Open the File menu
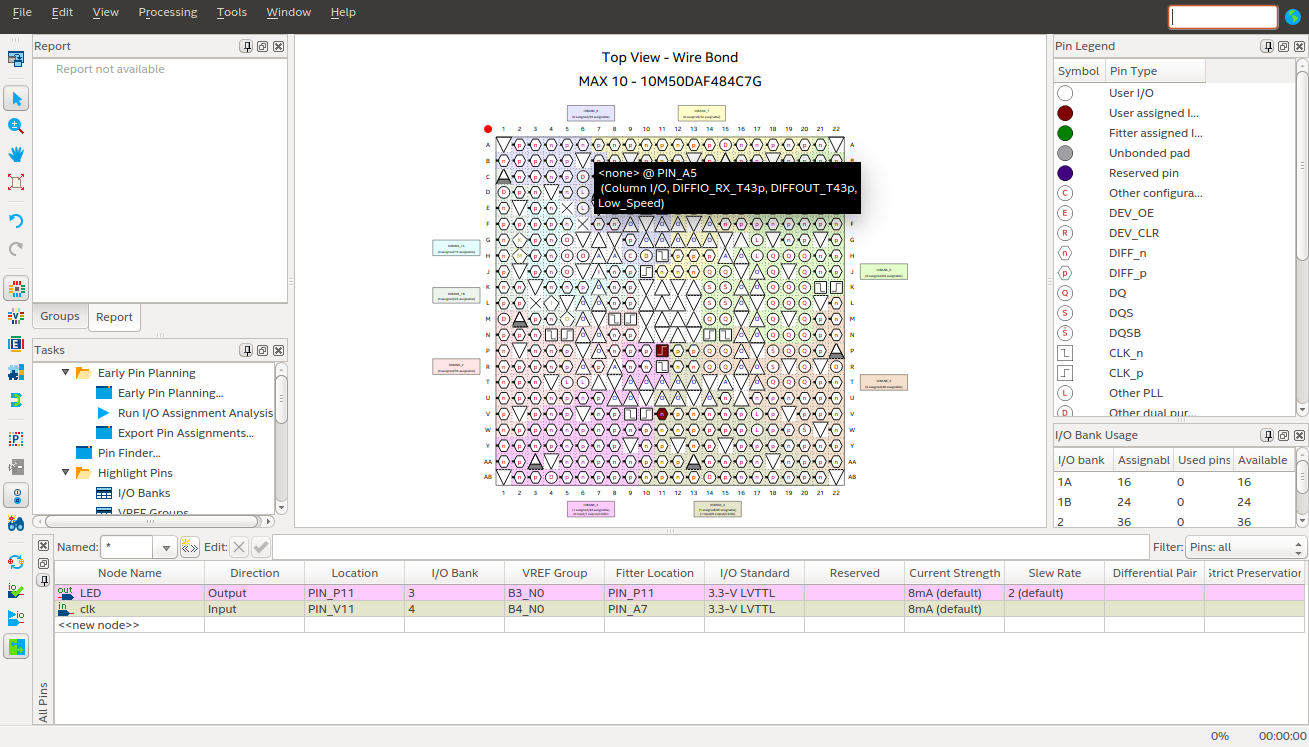Viewport: 1309px width, 747px height. click(x=22, y=12)
